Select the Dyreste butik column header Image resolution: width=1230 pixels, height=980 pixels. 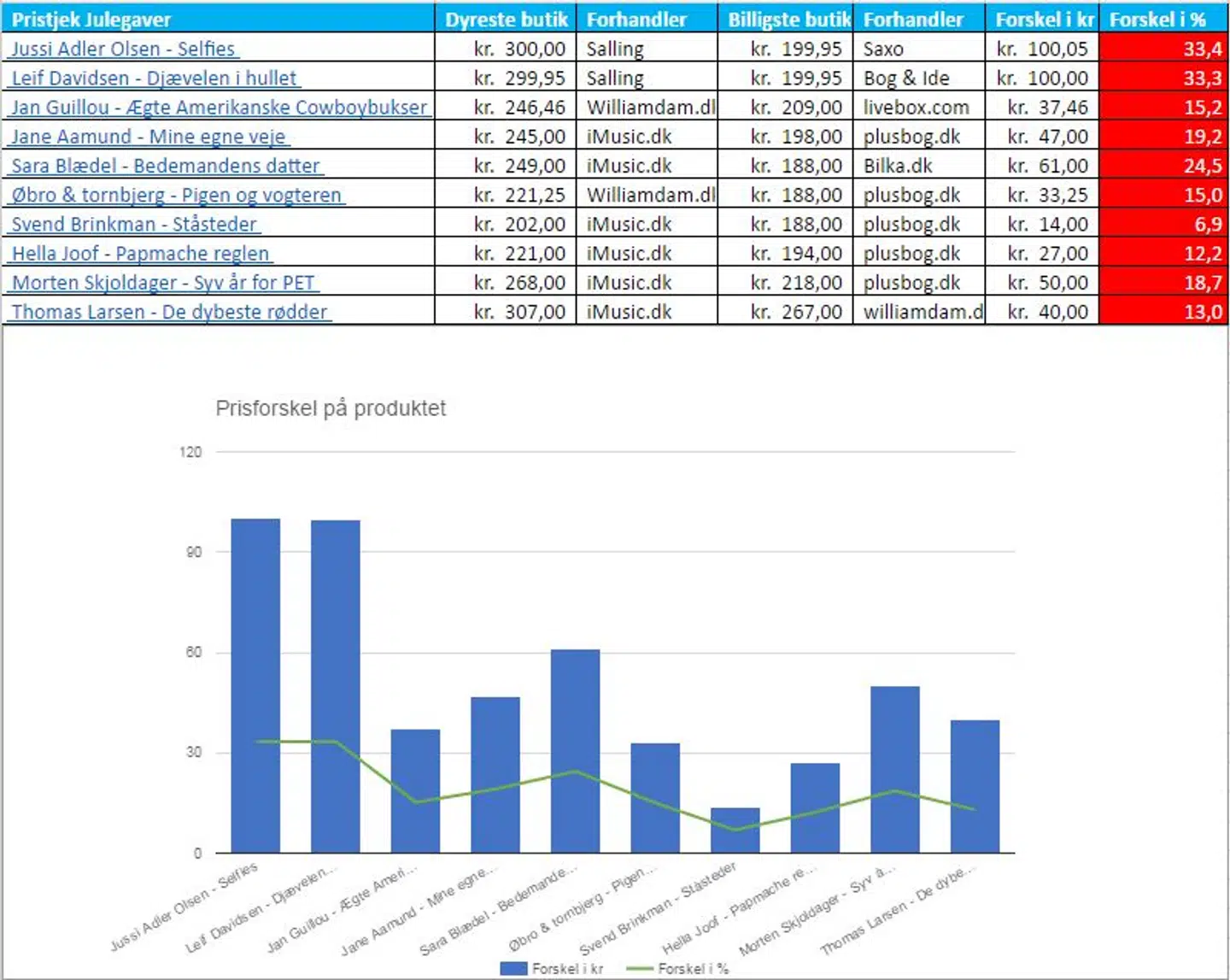pos(506,20)
